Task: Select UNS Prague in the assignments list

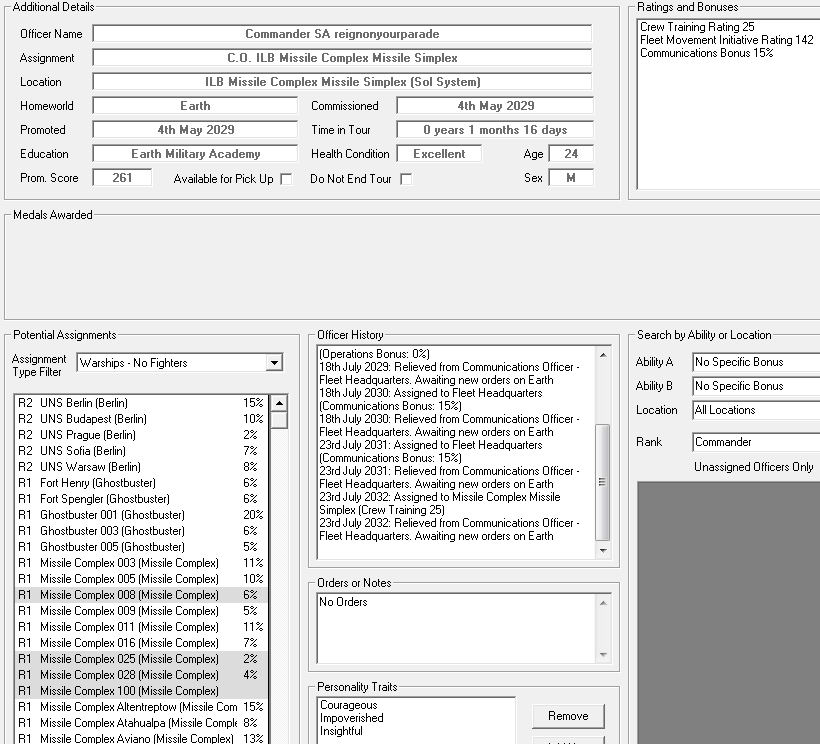Action: [x=141, y=435]
